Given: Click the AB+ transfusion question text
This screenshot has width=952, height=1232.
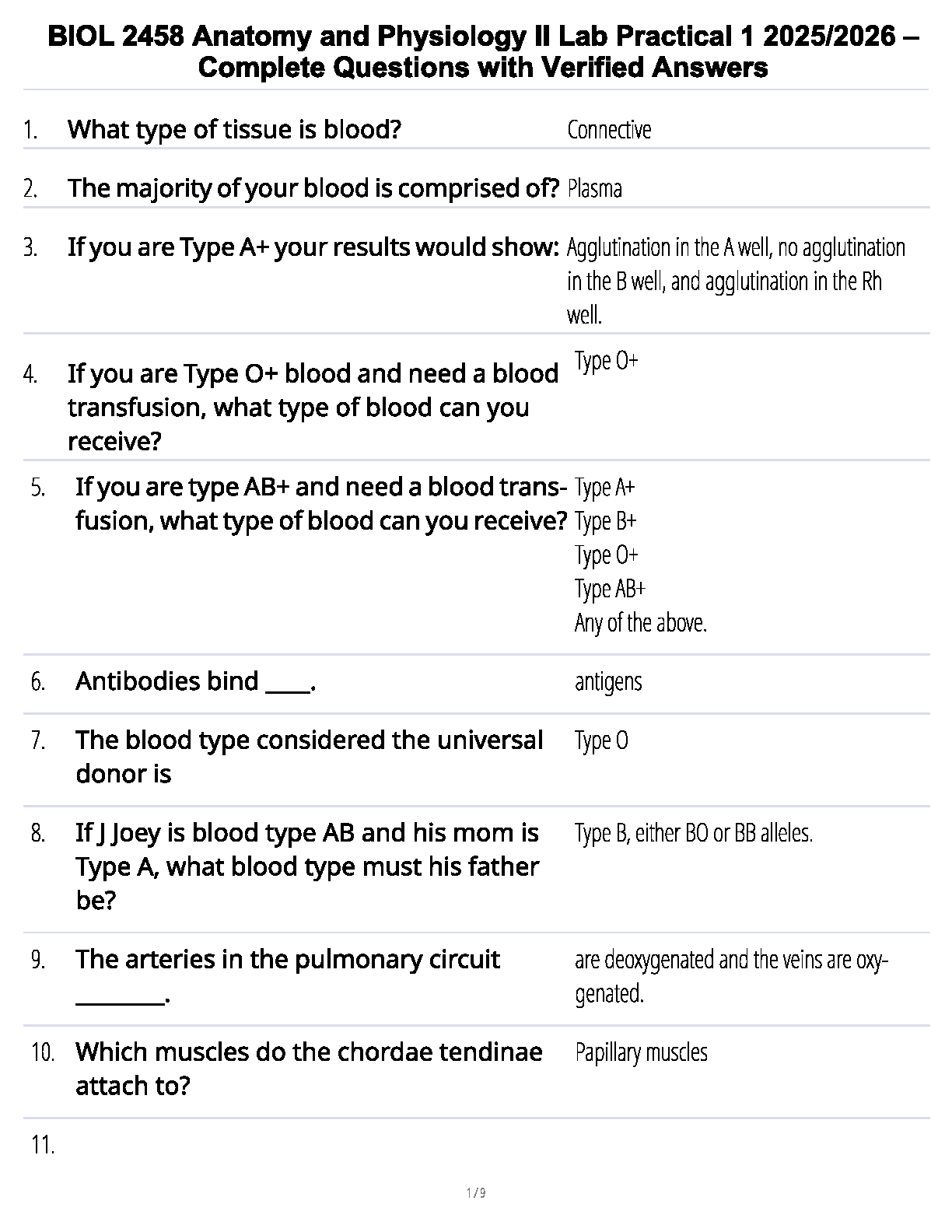Looking at the screenshot, I should (320, 503).
